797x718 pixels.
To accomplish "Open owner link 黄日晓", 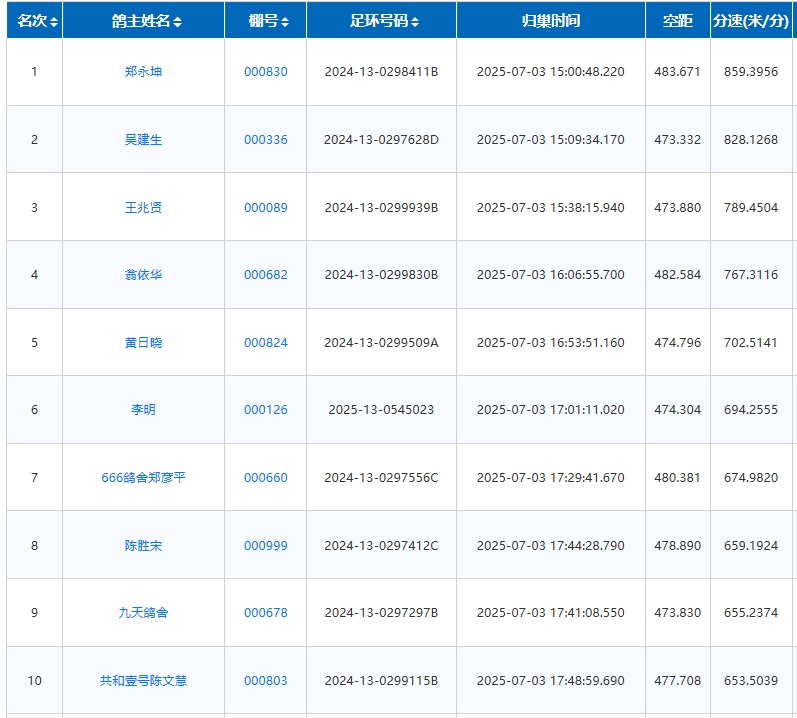I will click(143, 343).
